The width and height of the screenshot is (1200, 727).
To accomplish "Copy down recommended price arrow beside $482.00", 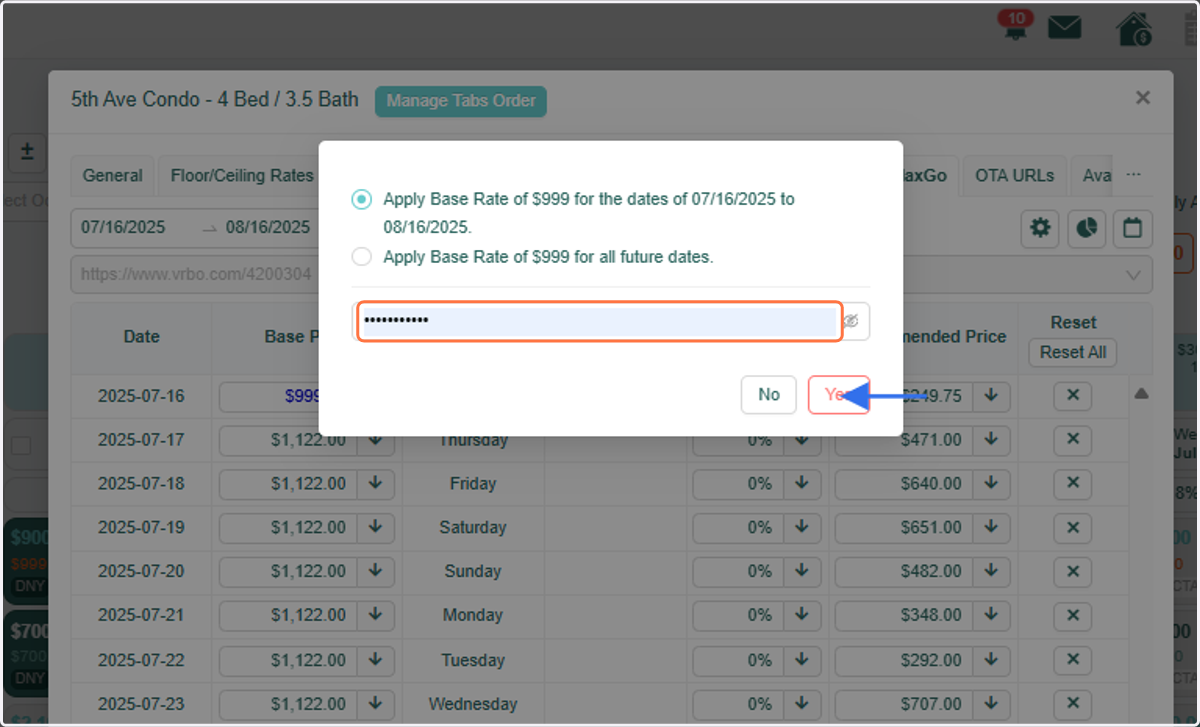I will pos(991,571).
